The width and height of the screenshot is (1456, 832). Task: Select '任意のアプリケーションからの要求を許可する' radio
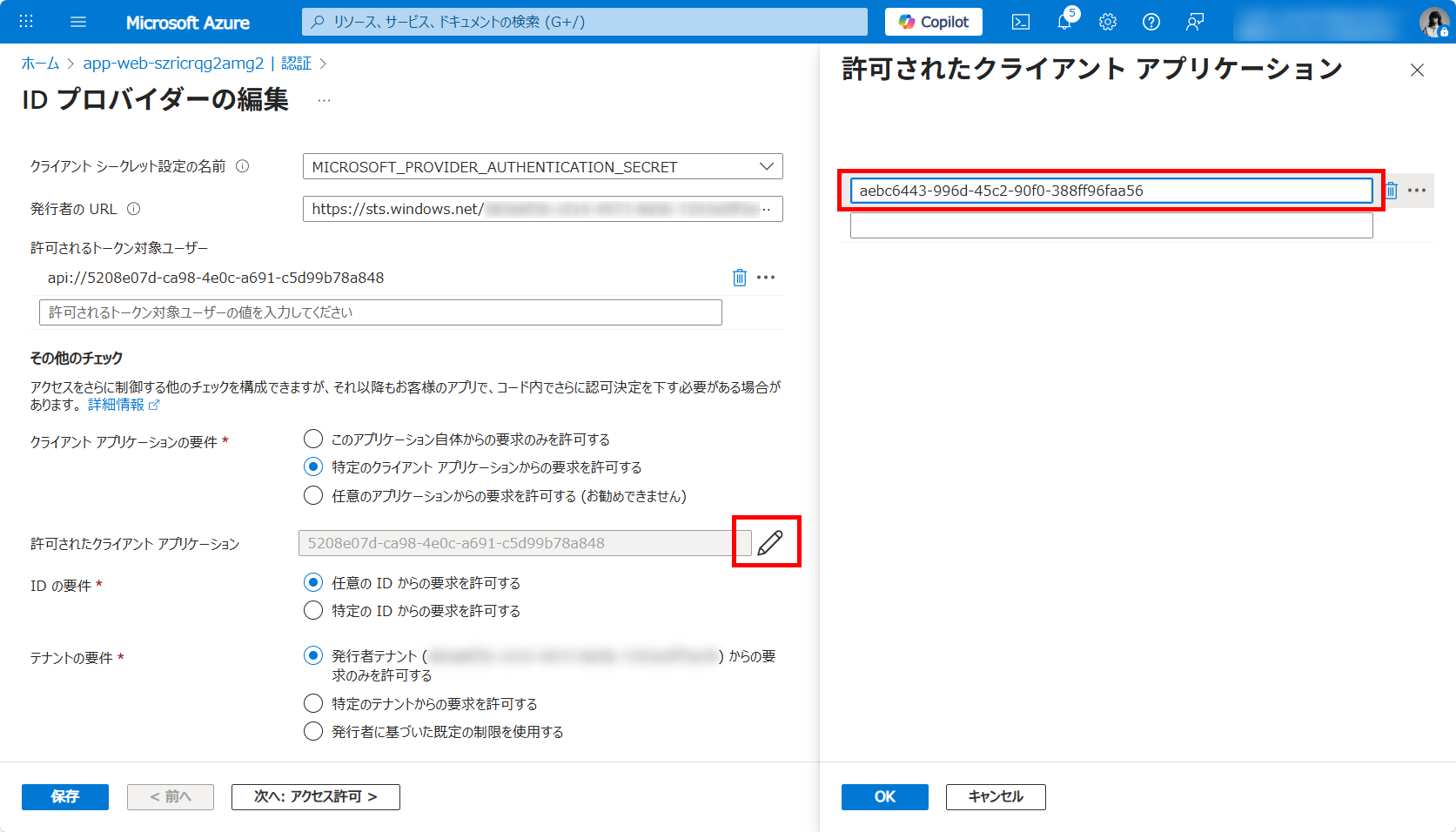pyautogui.click(x=313, y=495)
